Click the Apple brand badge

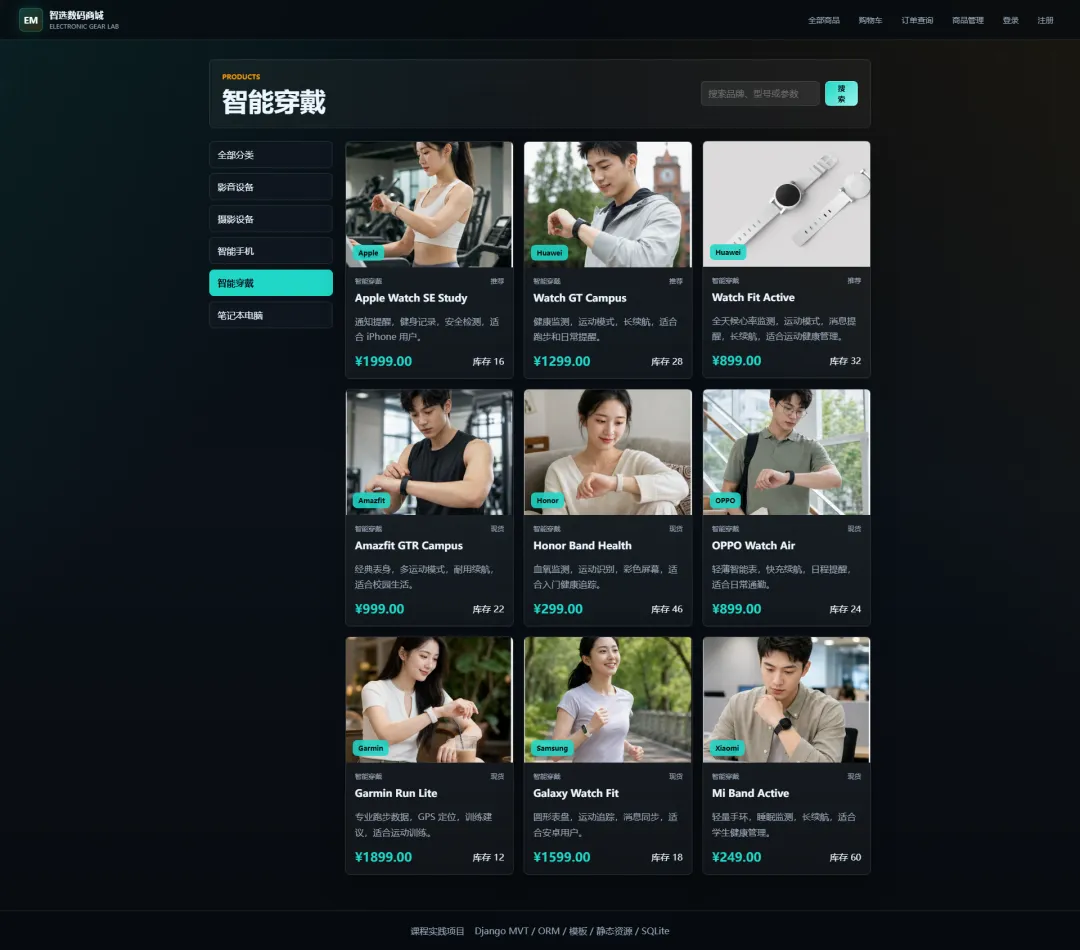click(368, 253)
